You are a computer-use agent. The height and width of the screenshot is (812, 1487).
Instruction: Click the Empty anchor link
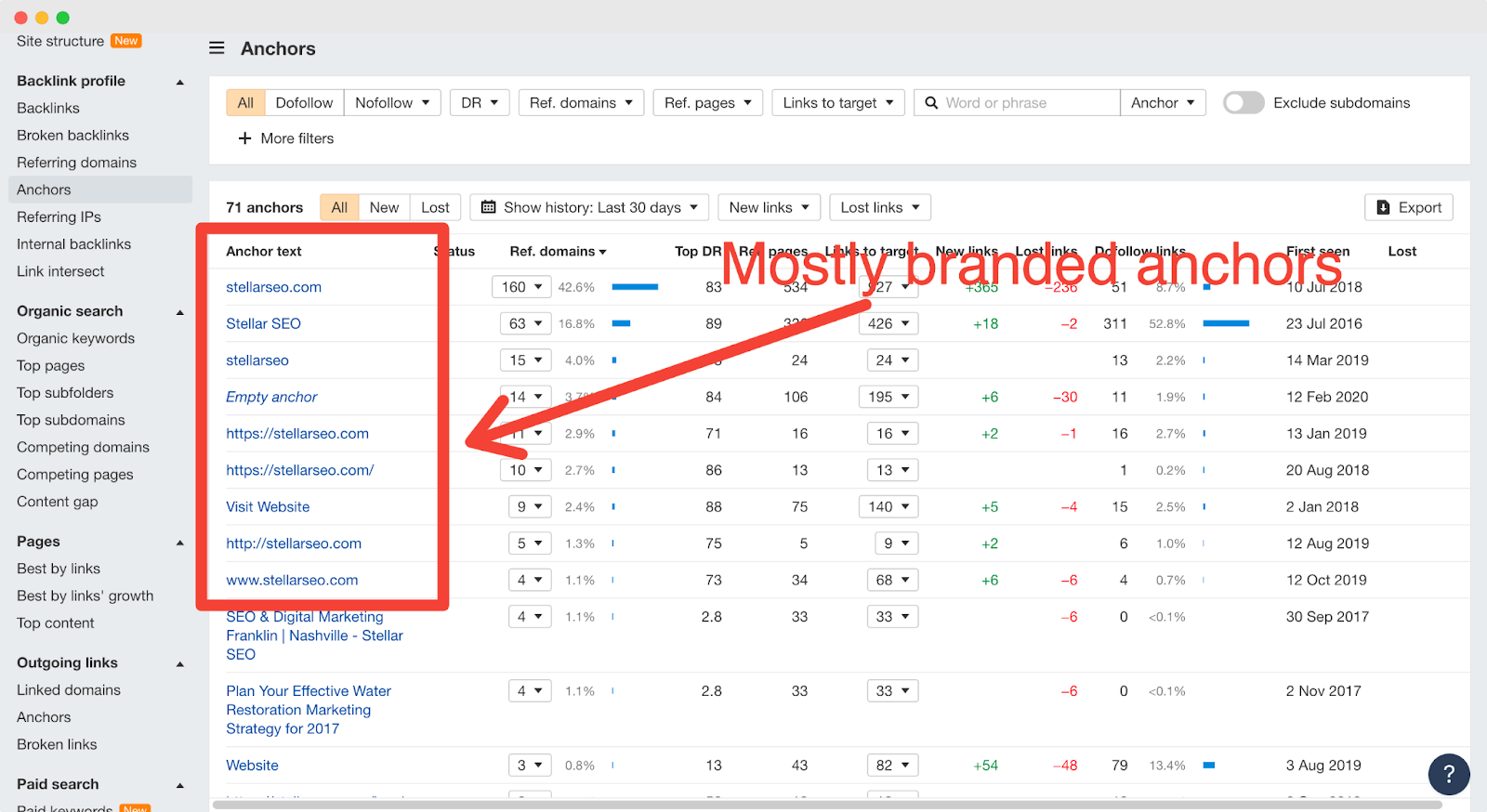[271, 397]
